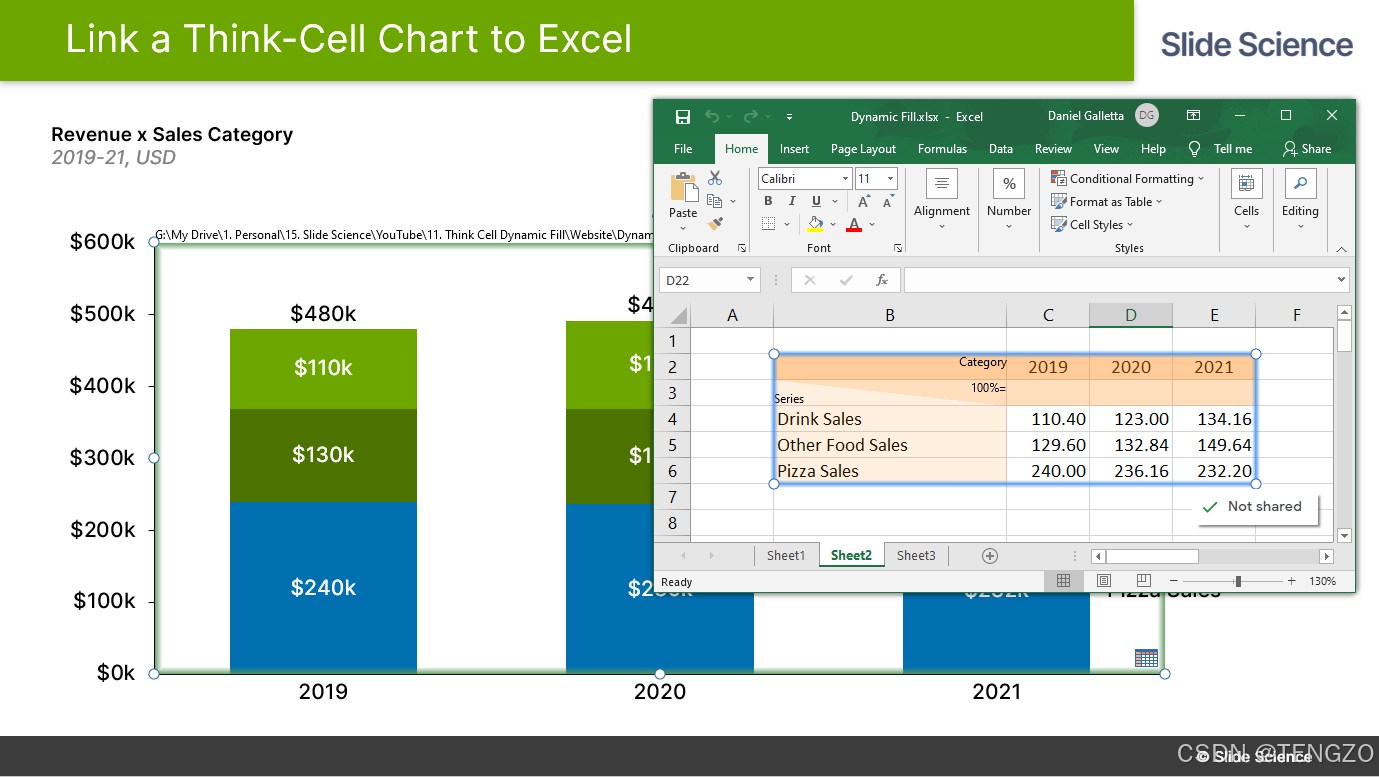Switch to Page Layout view icon
The image size is (1379, 777).
[1103, 581]
